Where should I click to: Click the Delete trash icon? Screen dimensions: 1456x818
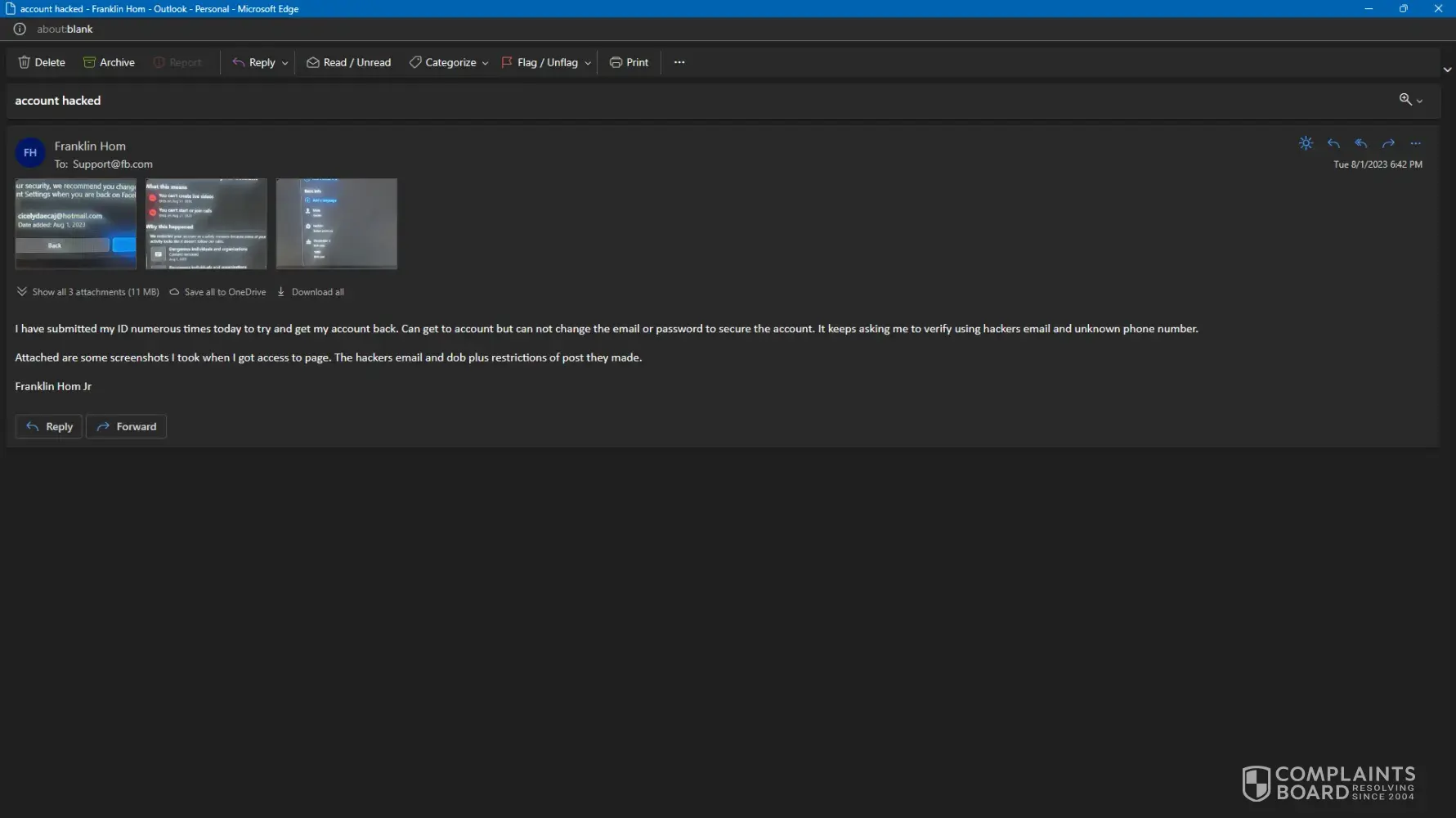point(25,62)
